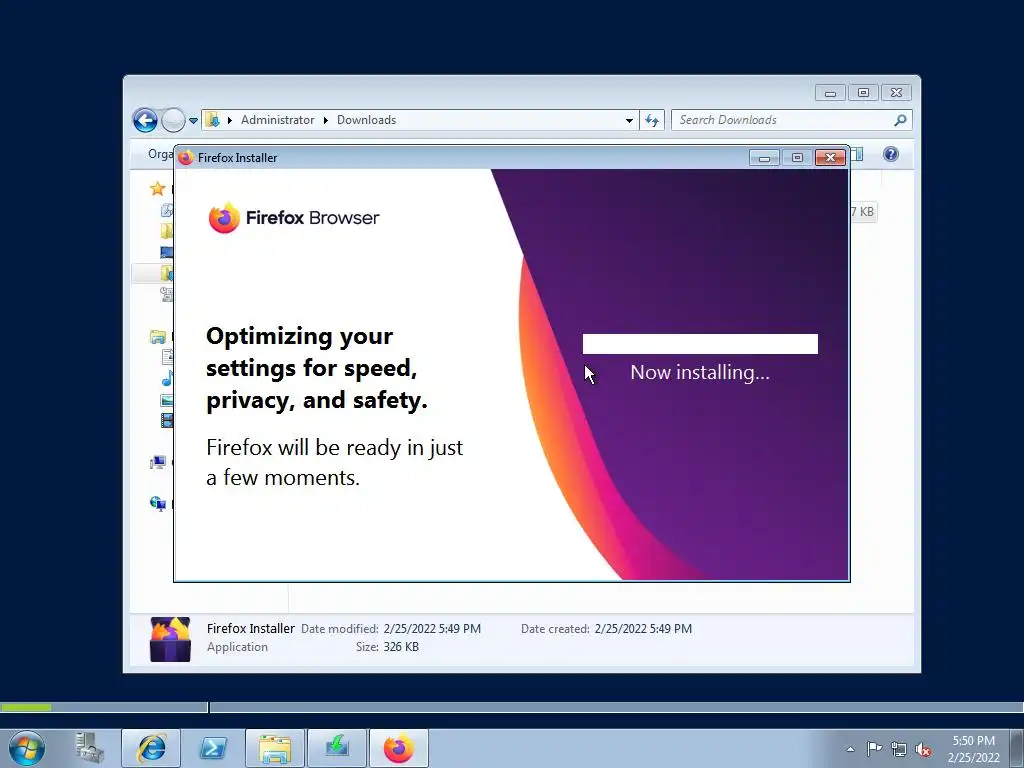Minimize the Downloads Explorer window
Screen dimensions: 1024x768
point(830,93)
